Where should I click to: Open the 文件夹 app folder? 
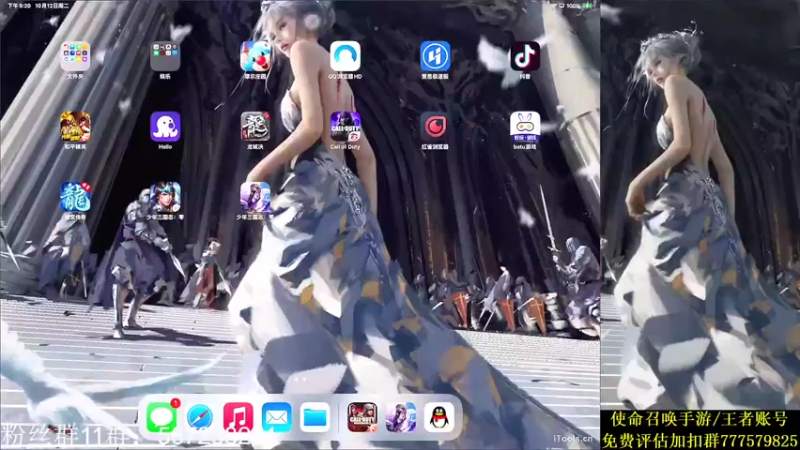point(75,56)
